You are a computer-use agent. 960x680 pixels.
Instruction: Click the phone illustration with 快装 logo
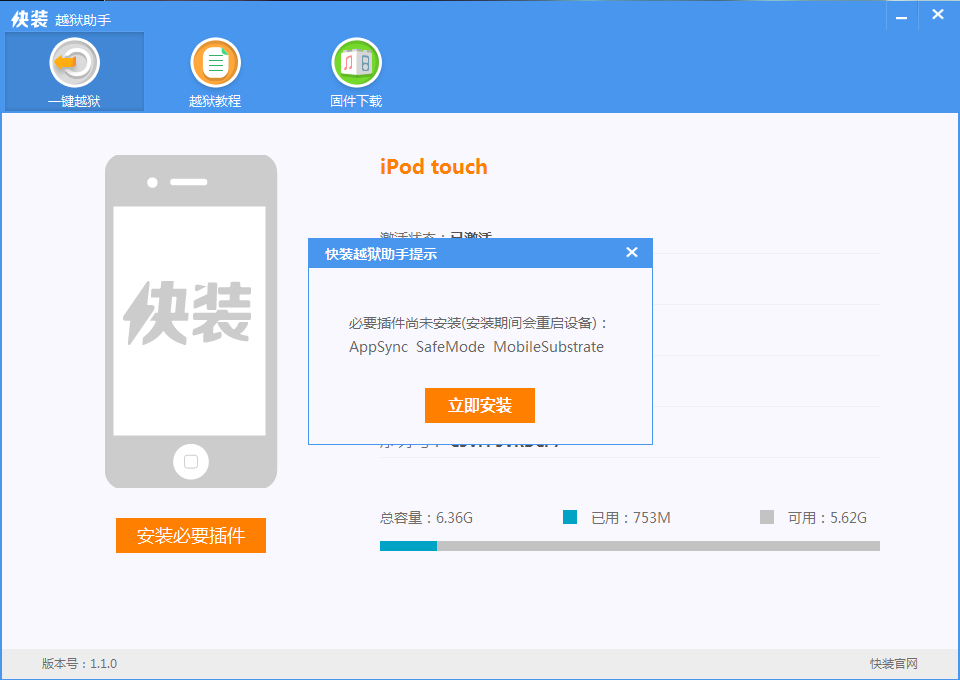[191, 321]
